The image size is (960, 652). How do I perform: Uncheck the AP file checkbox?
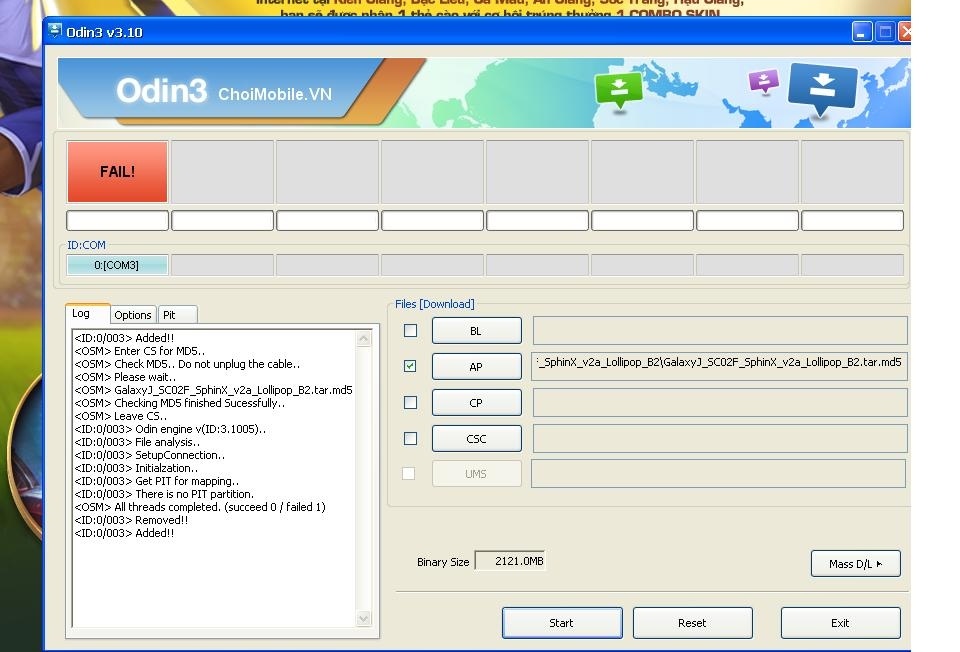[410, 366]
